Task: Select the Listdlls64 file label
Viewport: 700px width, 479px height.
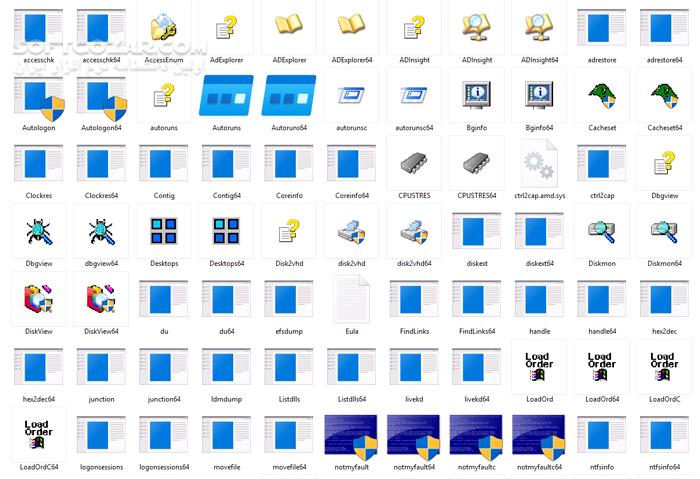Action: 351,399
